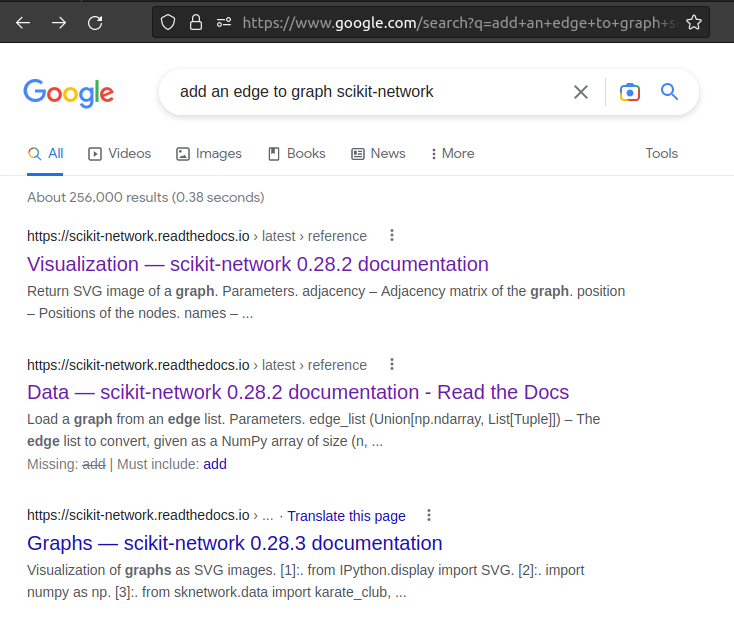
Task: Open options menu for Visualization result
Action: pyautogui.click(x=392, y=235)
